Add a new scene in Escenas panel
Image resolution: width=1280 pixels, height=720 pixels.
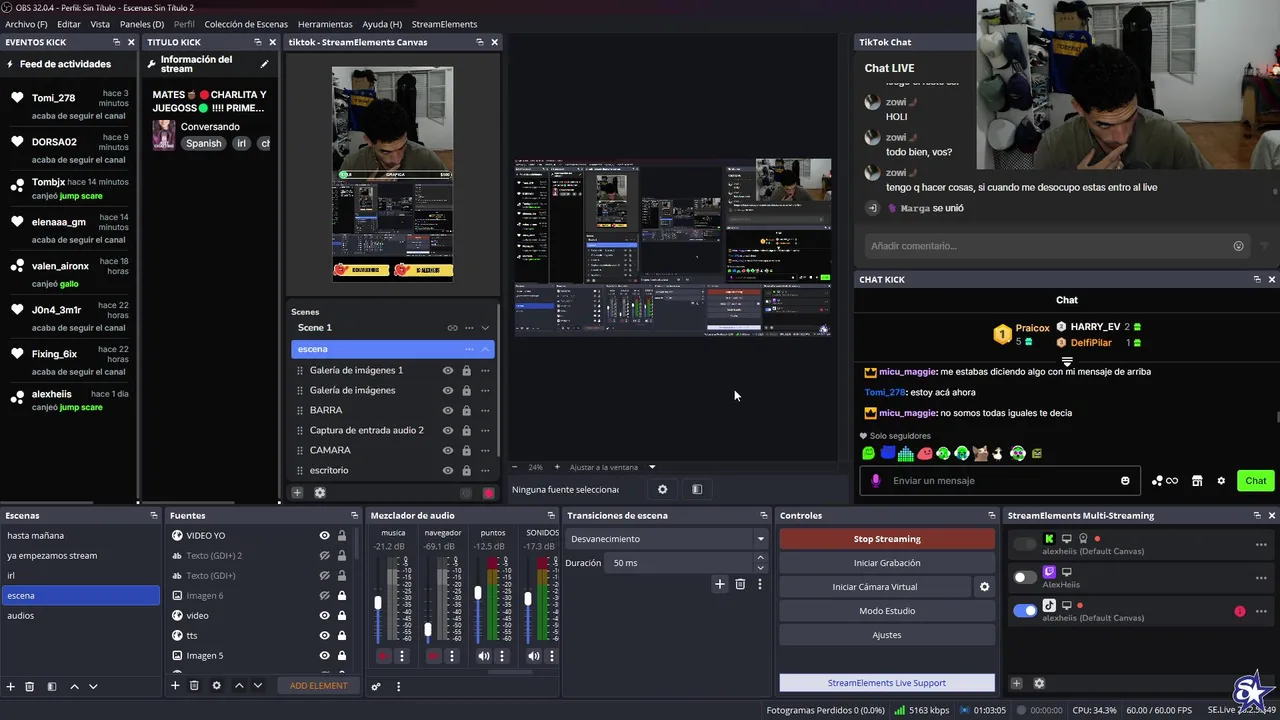pos(11,686)
